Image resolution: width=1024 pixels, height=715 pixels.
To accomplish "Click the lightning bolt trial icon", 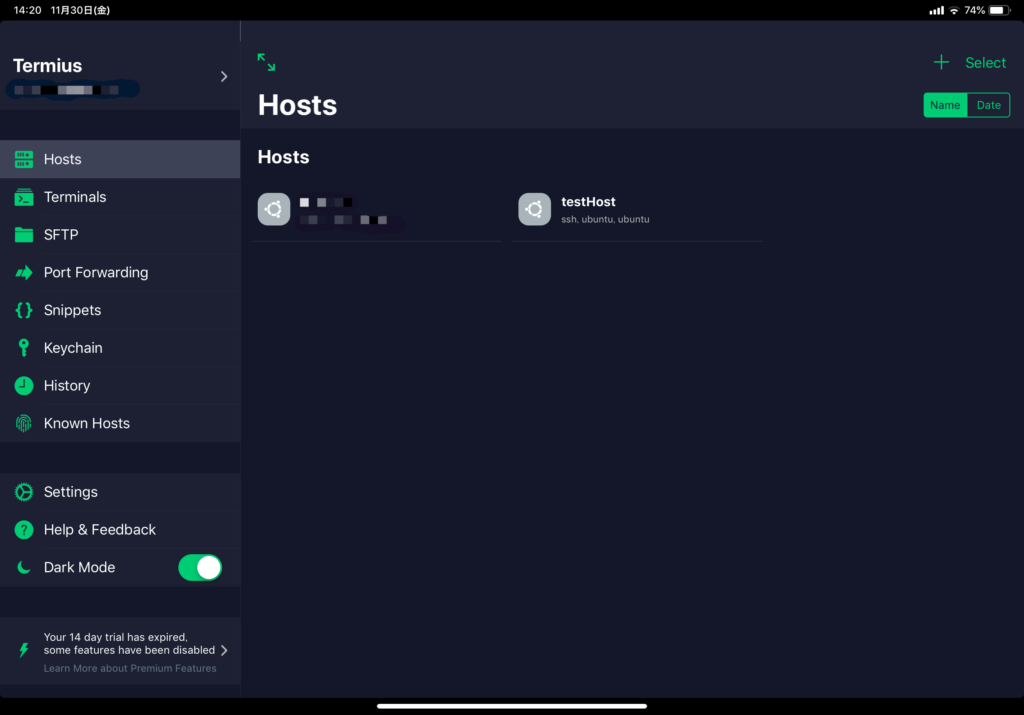I will point(24,650).
